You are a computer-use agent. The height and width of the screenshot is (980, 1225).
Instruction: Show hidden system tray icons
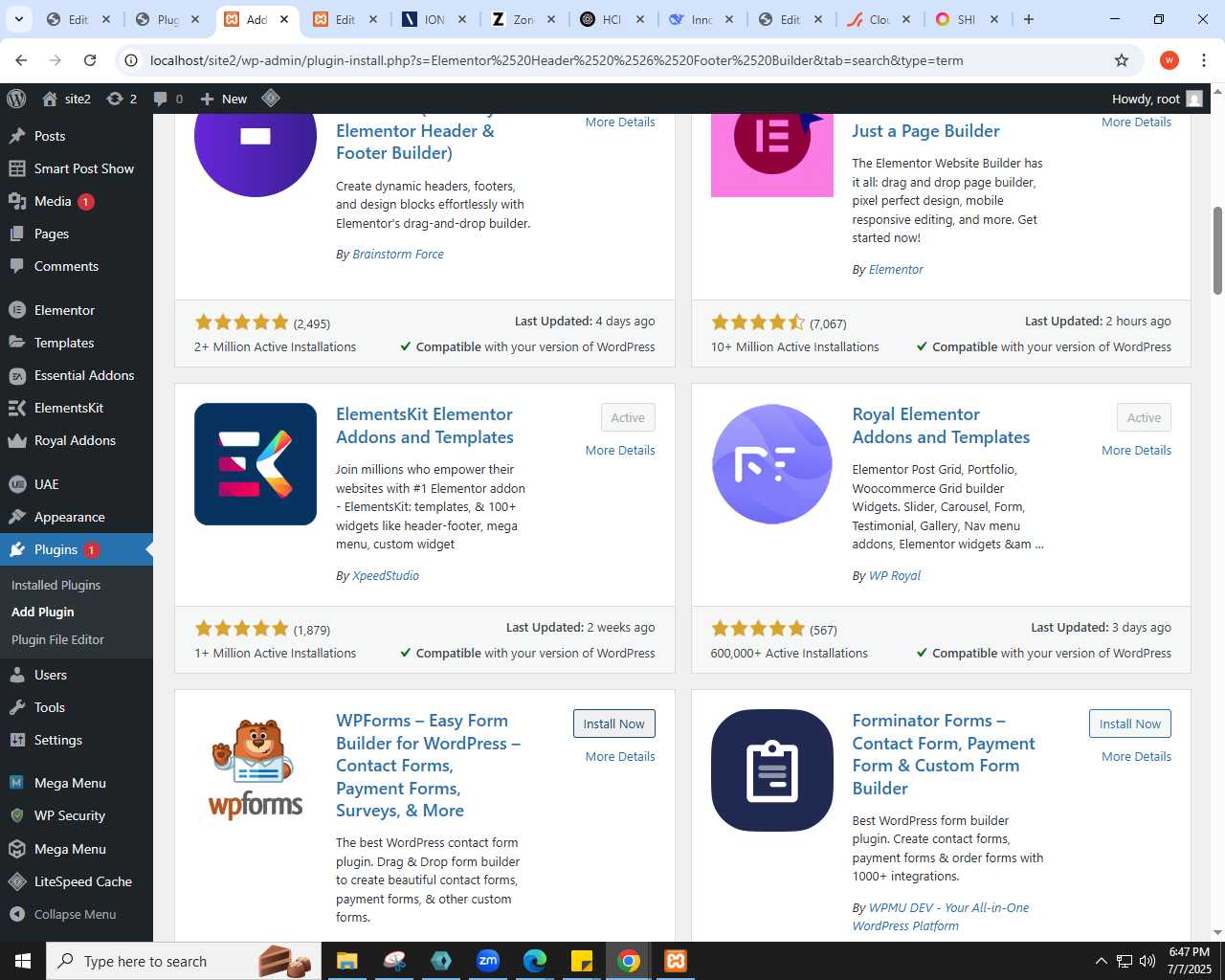coord(1101,961)
